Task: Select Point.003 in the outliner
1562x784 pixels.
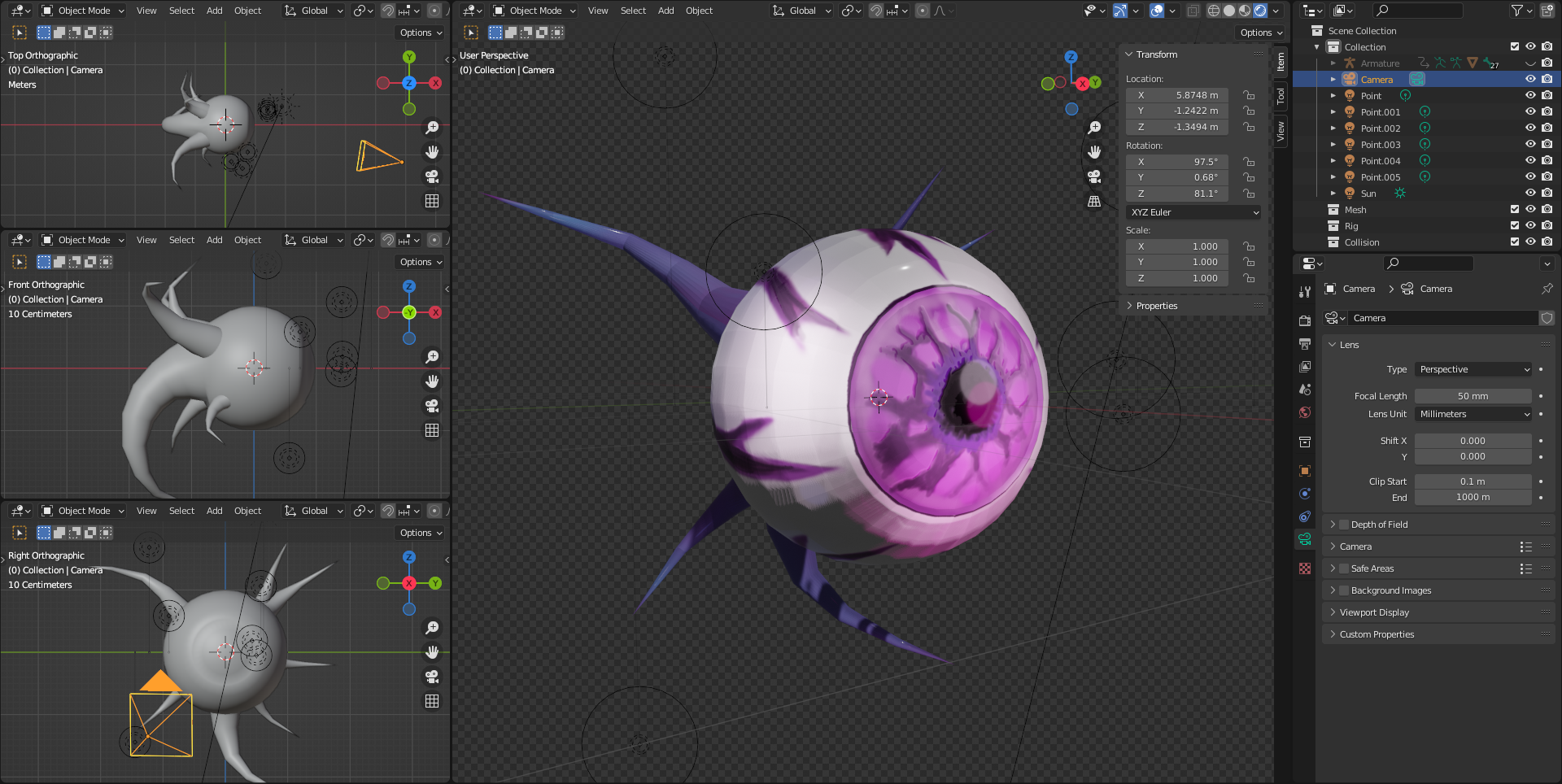Action: point(1381,145)
